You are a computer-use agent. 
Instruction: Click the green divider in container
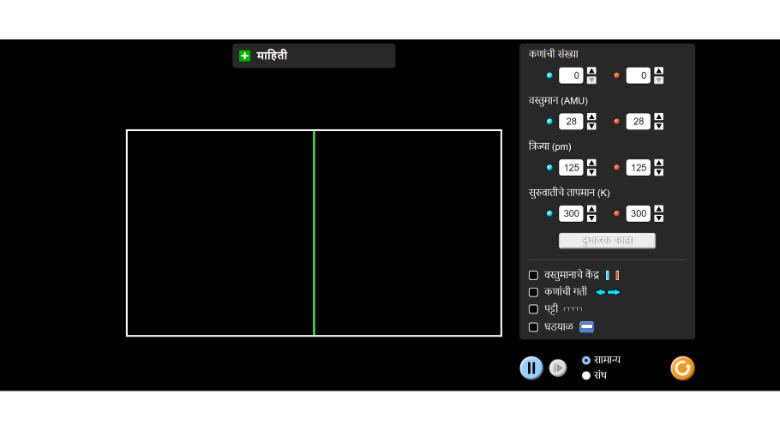point(314,233)
